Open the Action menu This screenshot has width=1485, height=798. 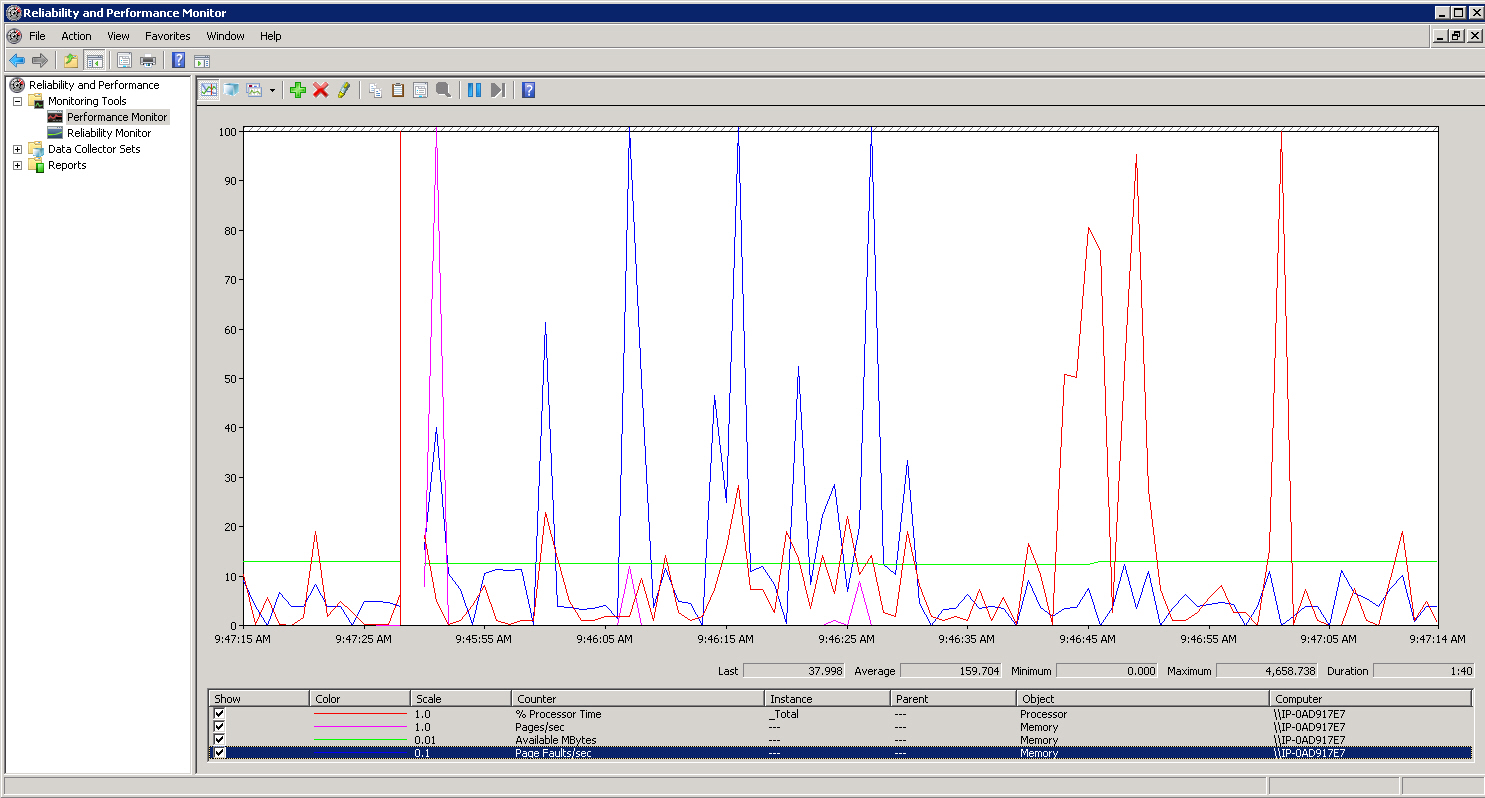(76, 36)
